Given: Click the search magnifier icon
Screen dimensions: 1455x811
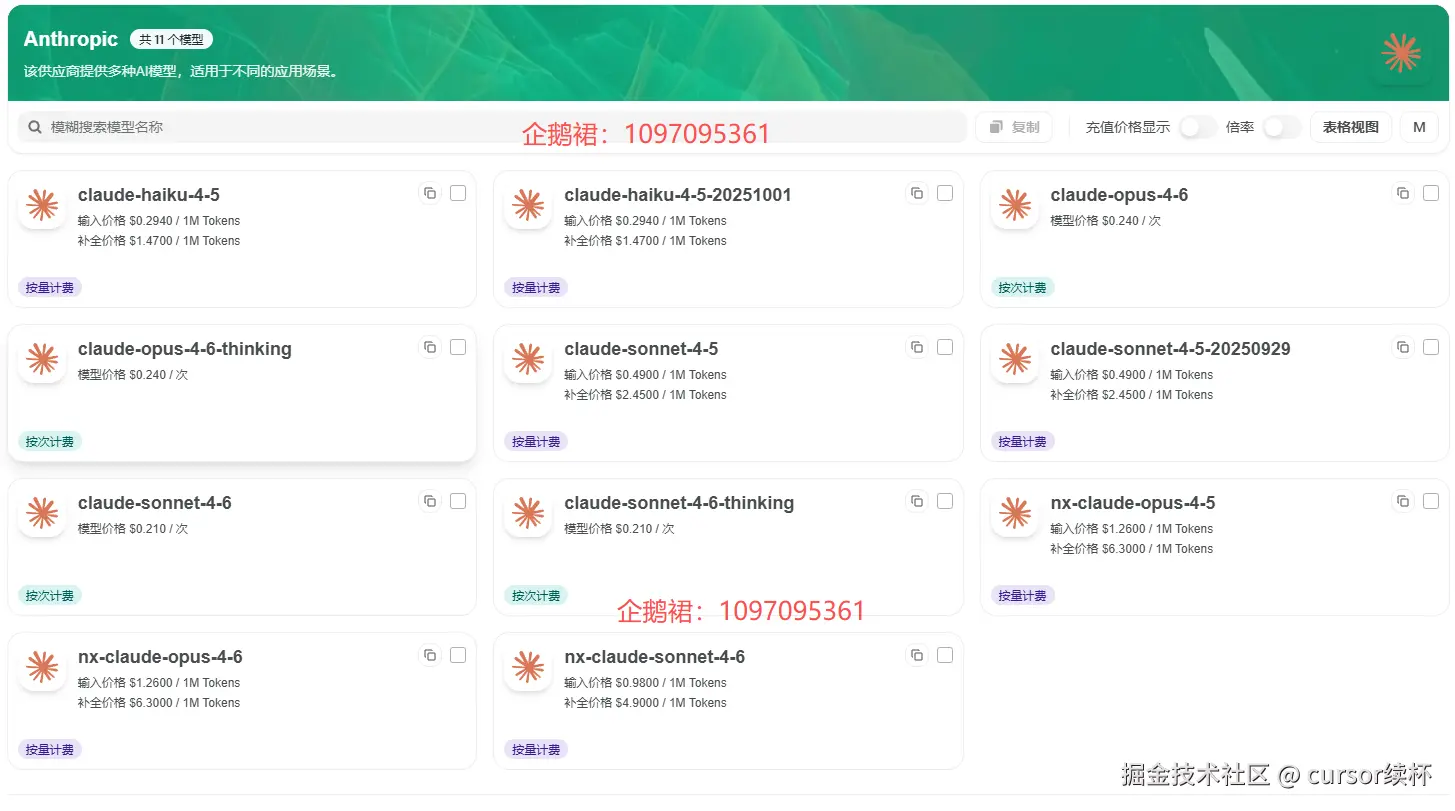Looking at the screenshot, I should pos(35,127).
